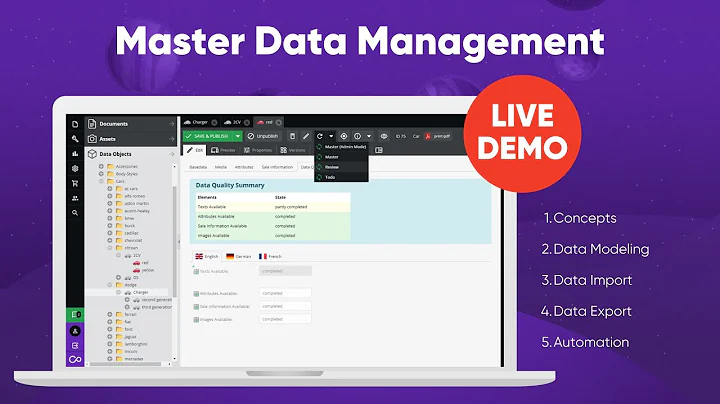Screen dimensions: 720x404
Task: Close the Charger tab
Action: click(x=214, y=123)
